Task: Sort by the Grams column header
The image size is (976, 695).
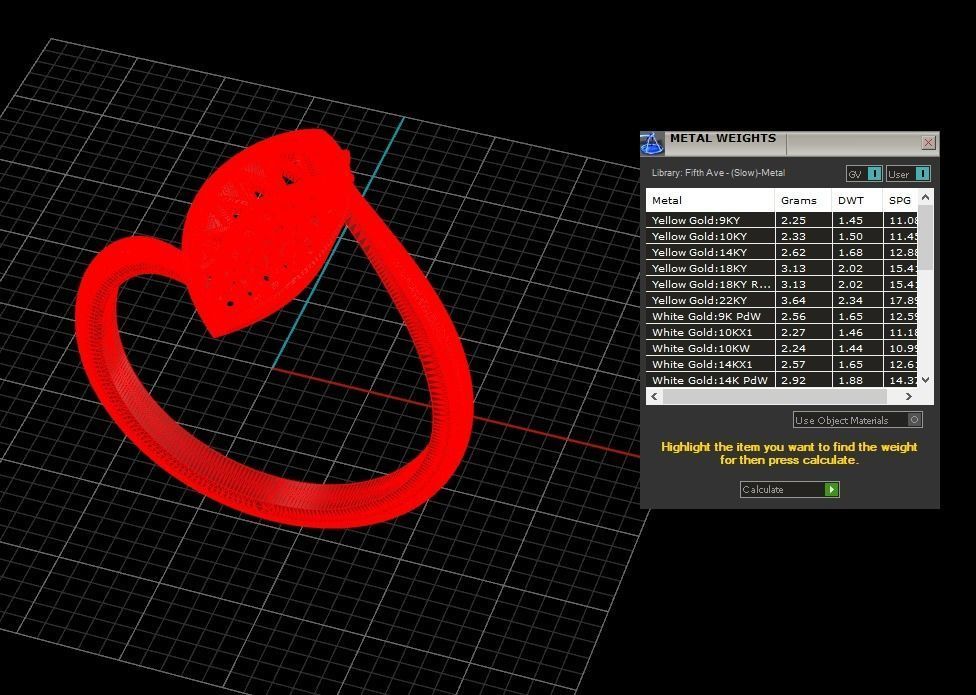Action: coord(803,200)
